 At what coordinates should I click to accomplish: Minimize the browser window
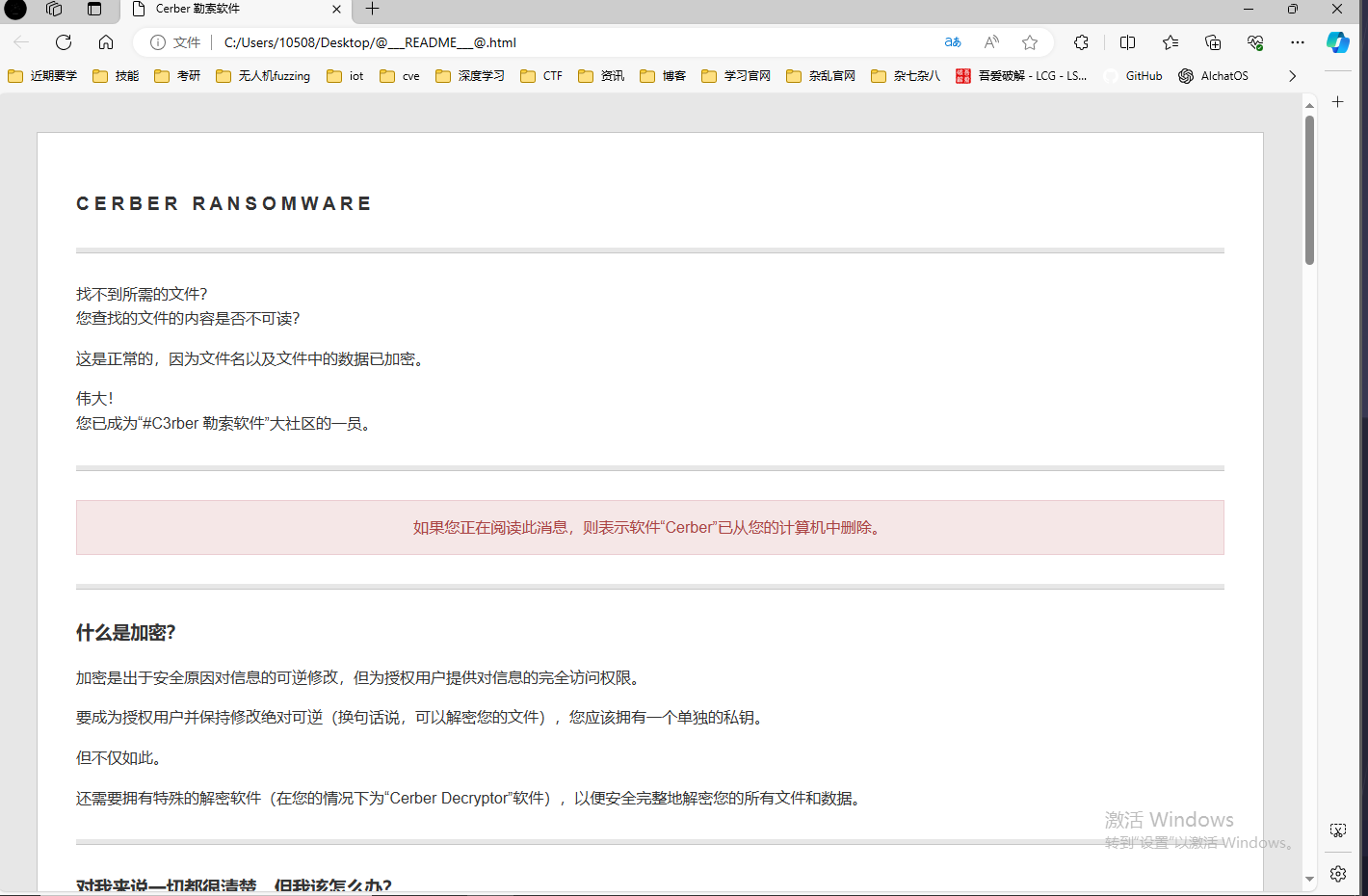1249,9
